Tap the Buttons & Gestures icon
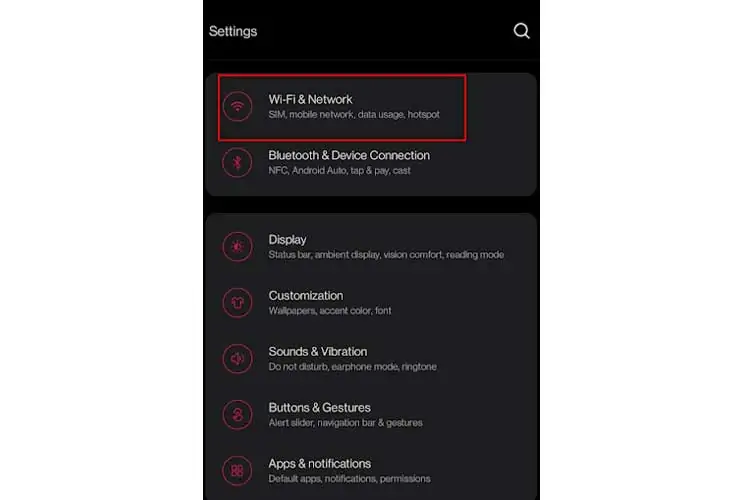The width and height of the screenshot is (750, 500). tap(237, 415)
